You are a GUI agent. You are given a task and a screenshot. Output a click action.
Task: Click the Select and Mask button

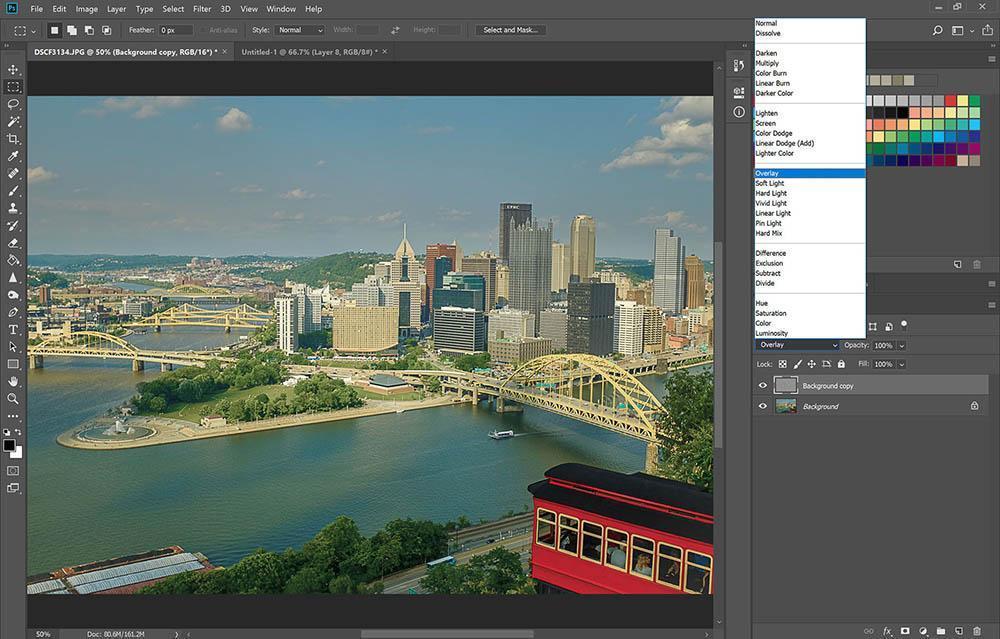coord(510,30)
